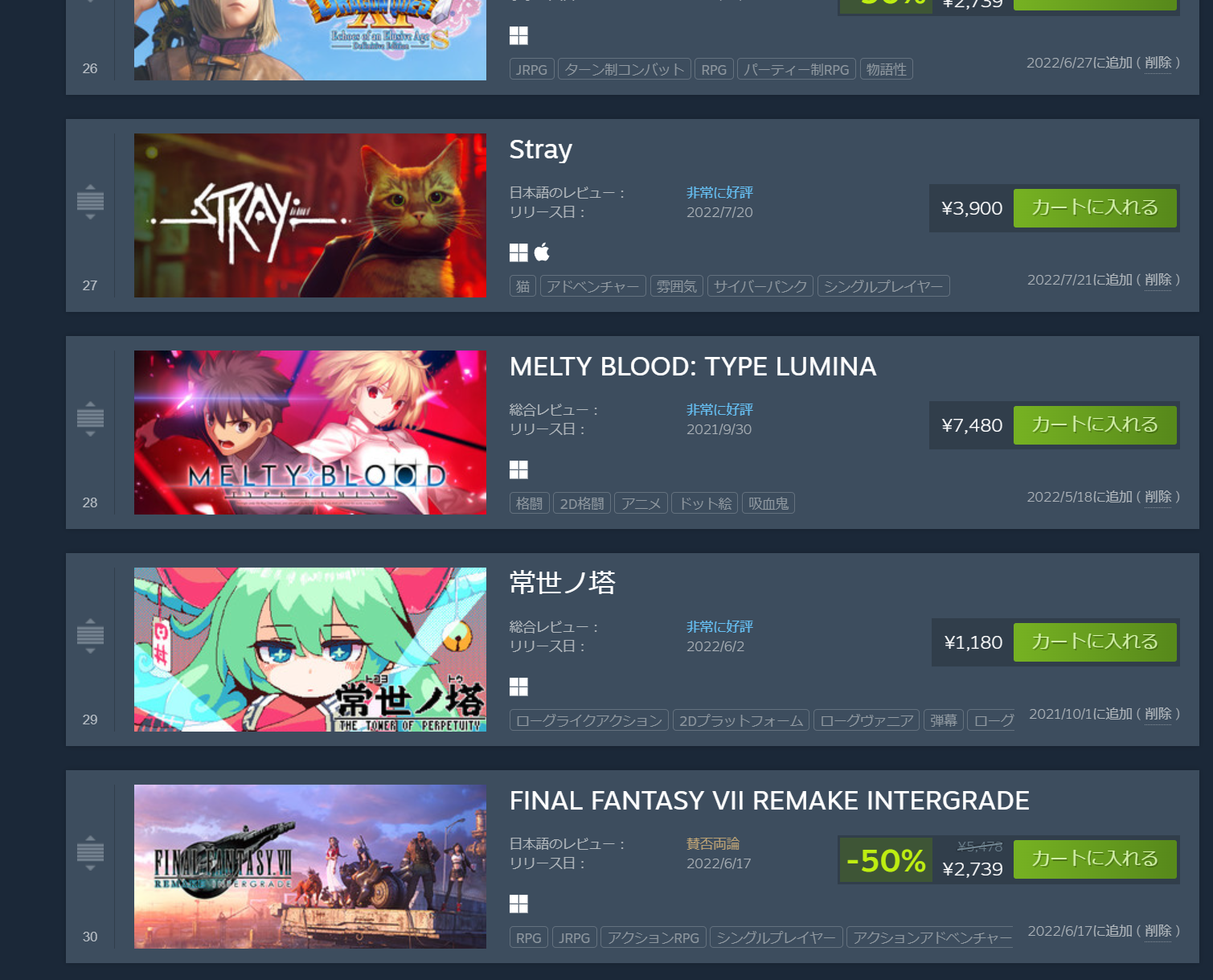Screen dimensions: 1213x980
Task: Remove 常世ノ塔 from wishlist via 削除
Action: (1158, 714)
